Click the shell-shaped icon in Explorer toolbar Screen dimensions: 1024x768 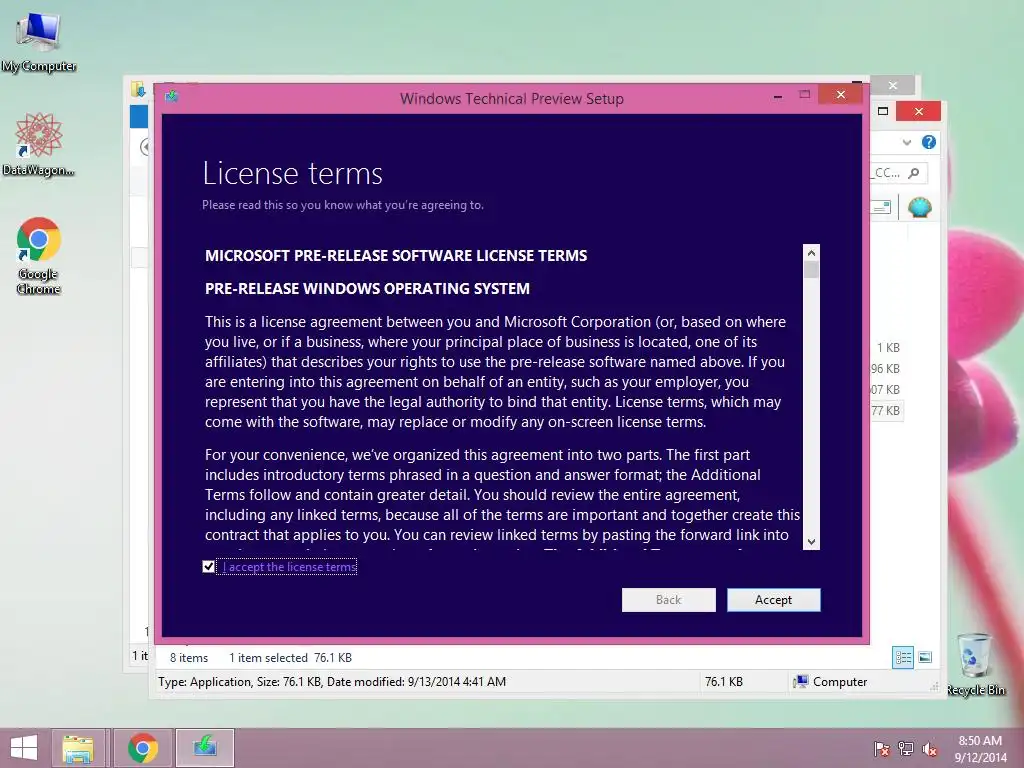(920, 207)
